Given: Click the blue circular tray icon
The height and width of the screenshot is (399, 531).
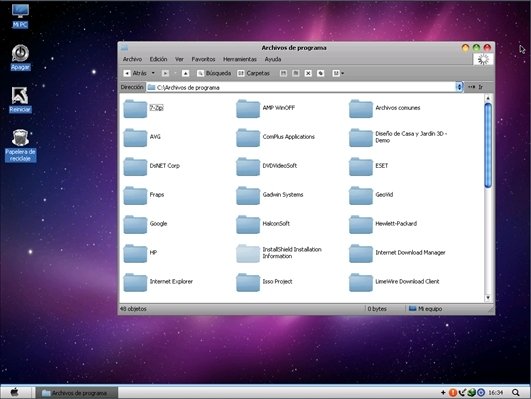Looking at the screenshot, I should pyautogui.click(x=481, y=393).
